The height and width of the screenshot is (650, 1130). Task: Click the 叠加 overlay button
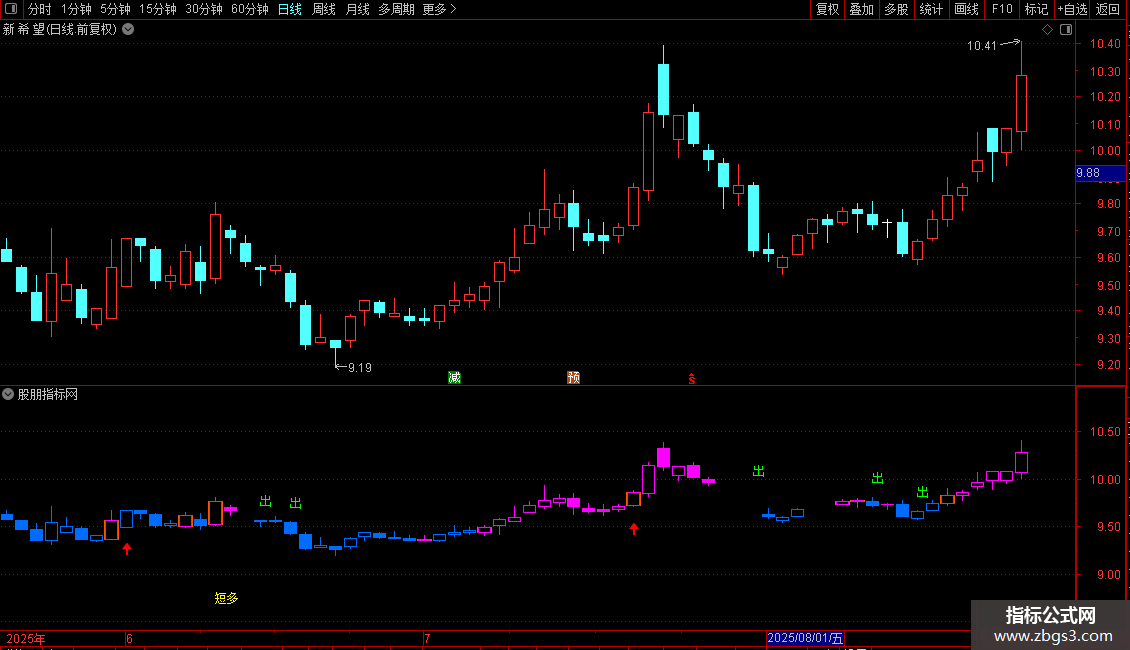pyautogui.click(x=861, y=9)
